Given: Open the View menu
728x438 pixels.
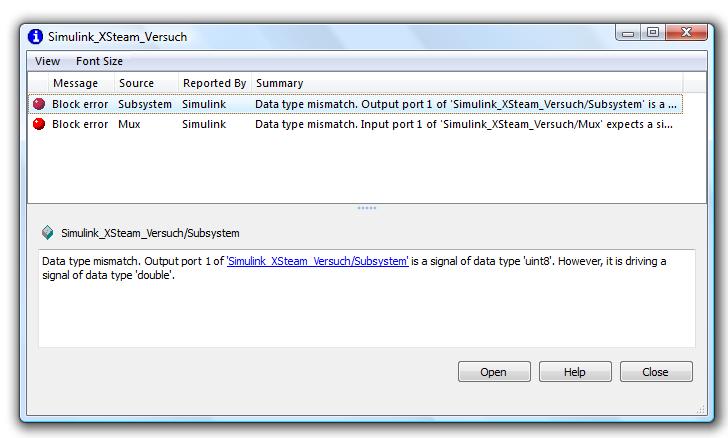Looking at the screenshot, I should (x=47, y=61).
